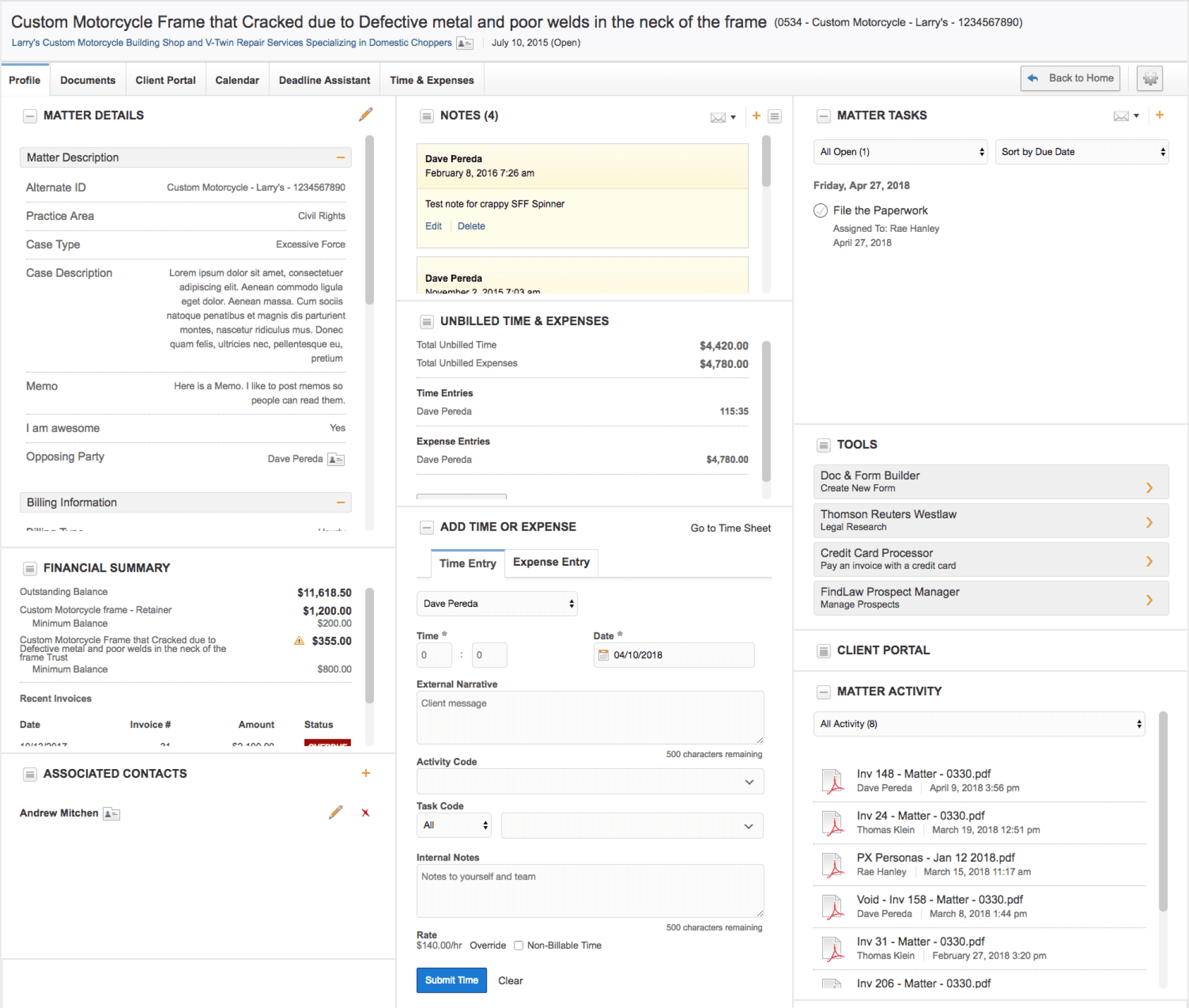Add a new matter task
Image resolution: width=1189 pixels, height=1008 pixels.
pos(1159,115)
